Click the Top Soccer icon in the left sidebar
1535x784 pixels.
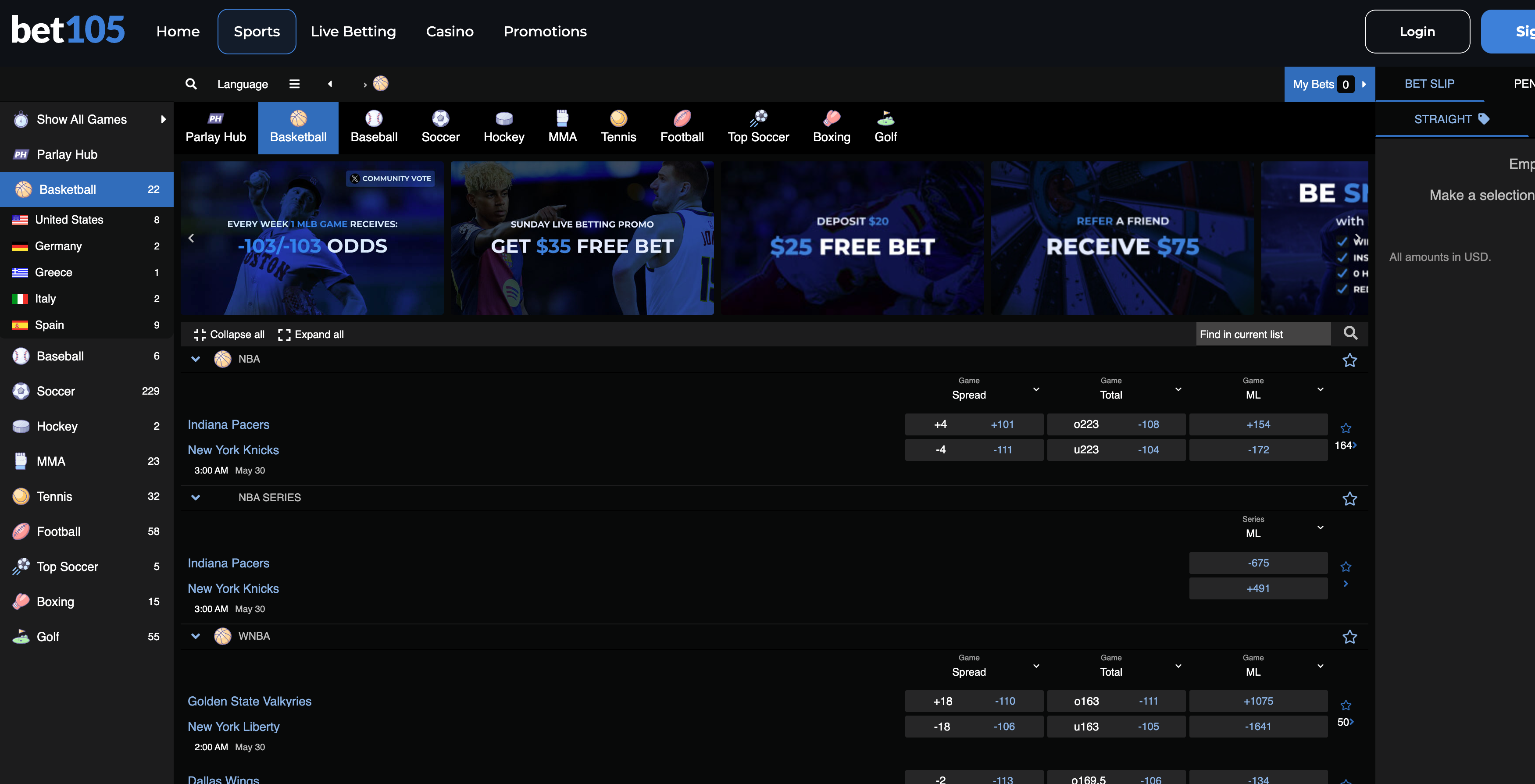point(21,567)
